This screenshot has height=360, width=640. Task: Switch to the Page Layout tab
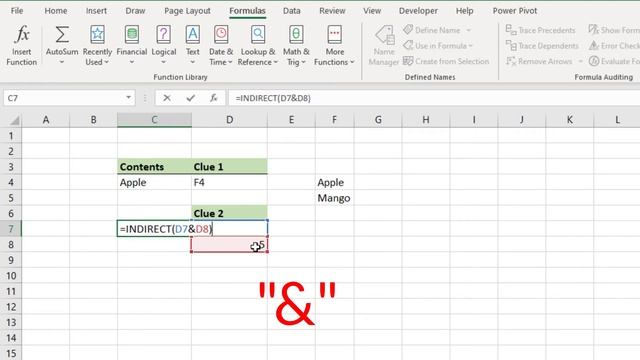click(x=187, y=11)
